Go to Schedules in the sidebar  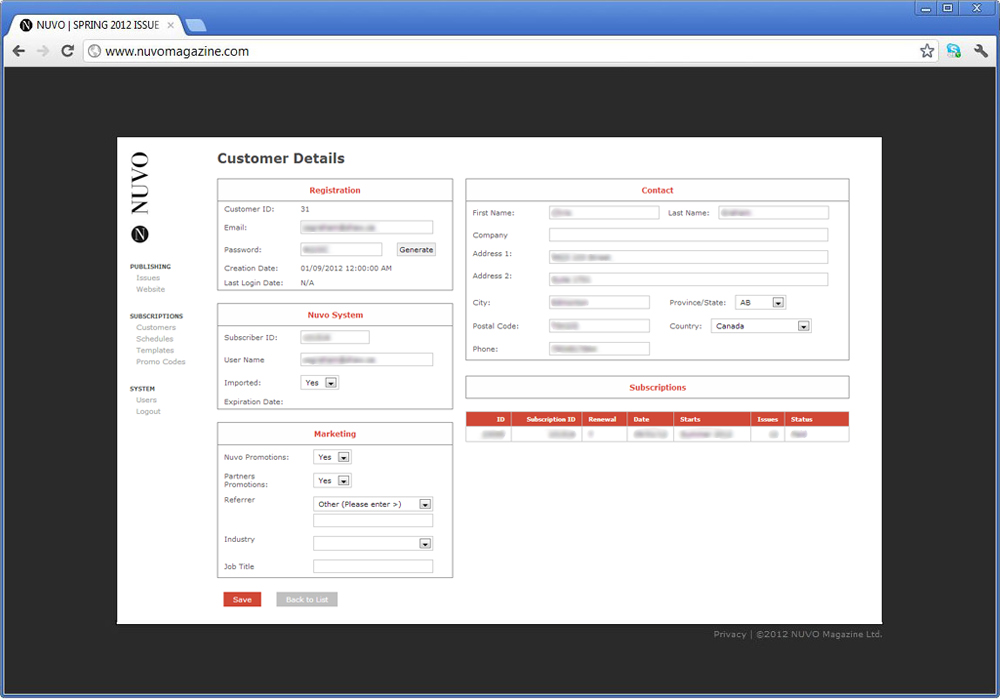coord(154,339)
